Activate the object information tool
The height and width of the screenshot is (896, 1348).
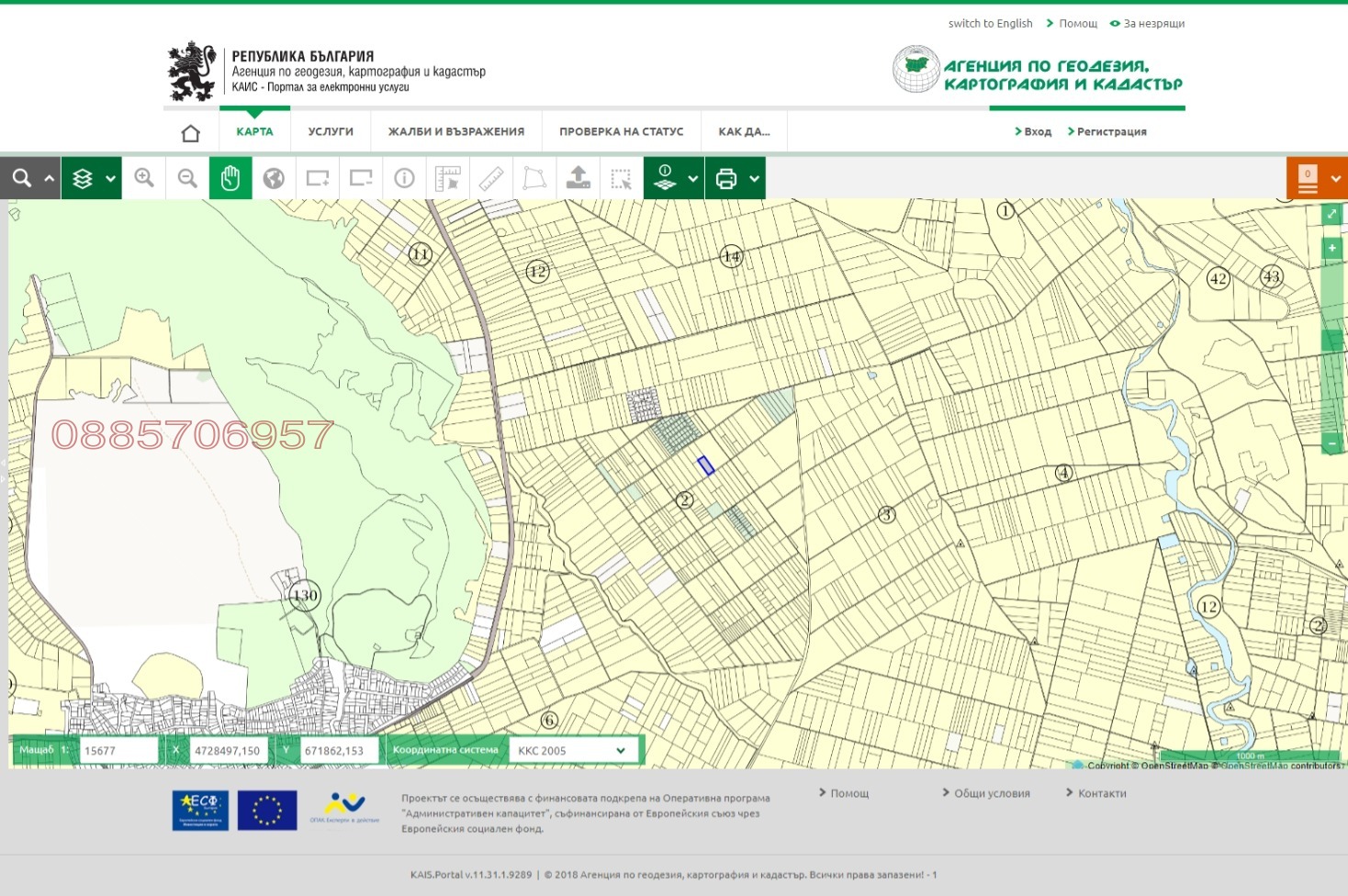[404, 178]
